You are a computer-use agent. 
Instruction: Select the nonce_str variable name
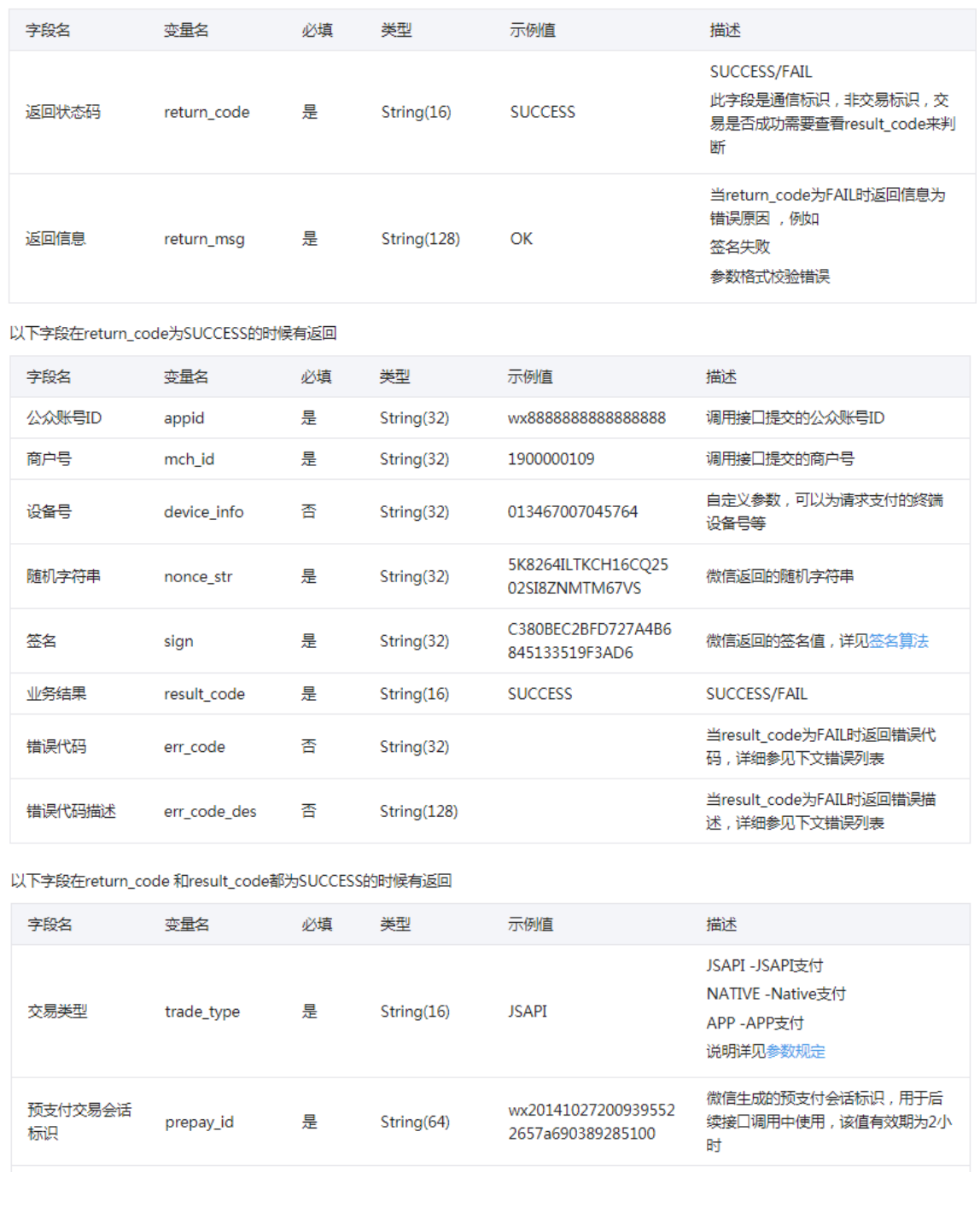click(x=198, y=577)
